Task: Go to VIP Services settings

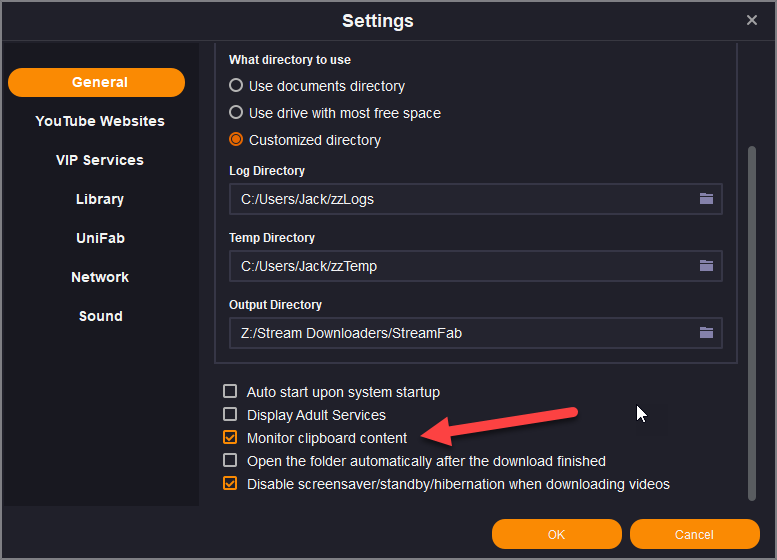Action: coord(100,160)
